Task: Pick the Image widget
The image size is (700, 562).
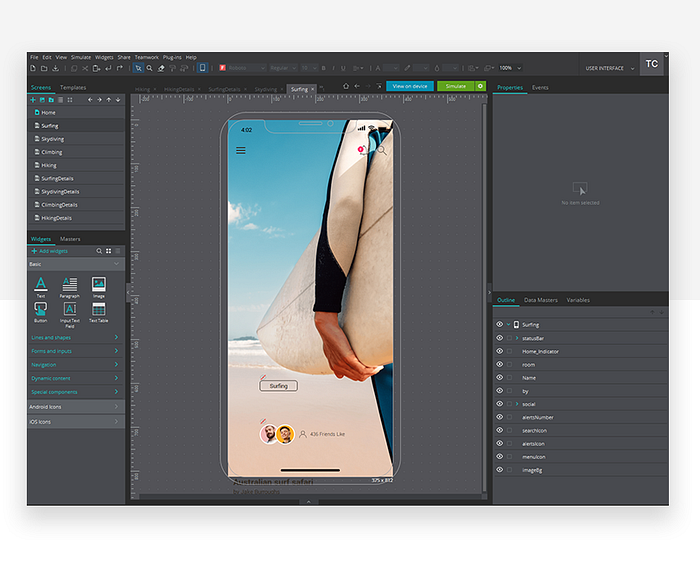Action: (x=99, y=287)
